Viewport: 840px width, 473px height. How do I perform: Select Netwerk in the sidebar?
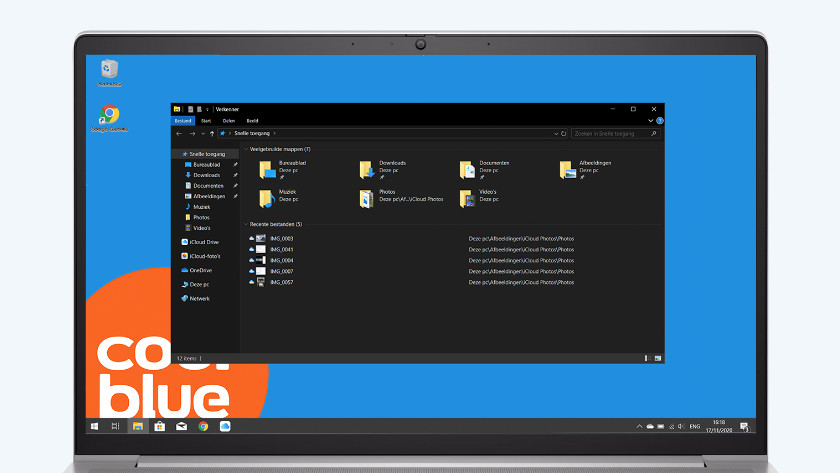pyautogui.click(x=199, y=299)
